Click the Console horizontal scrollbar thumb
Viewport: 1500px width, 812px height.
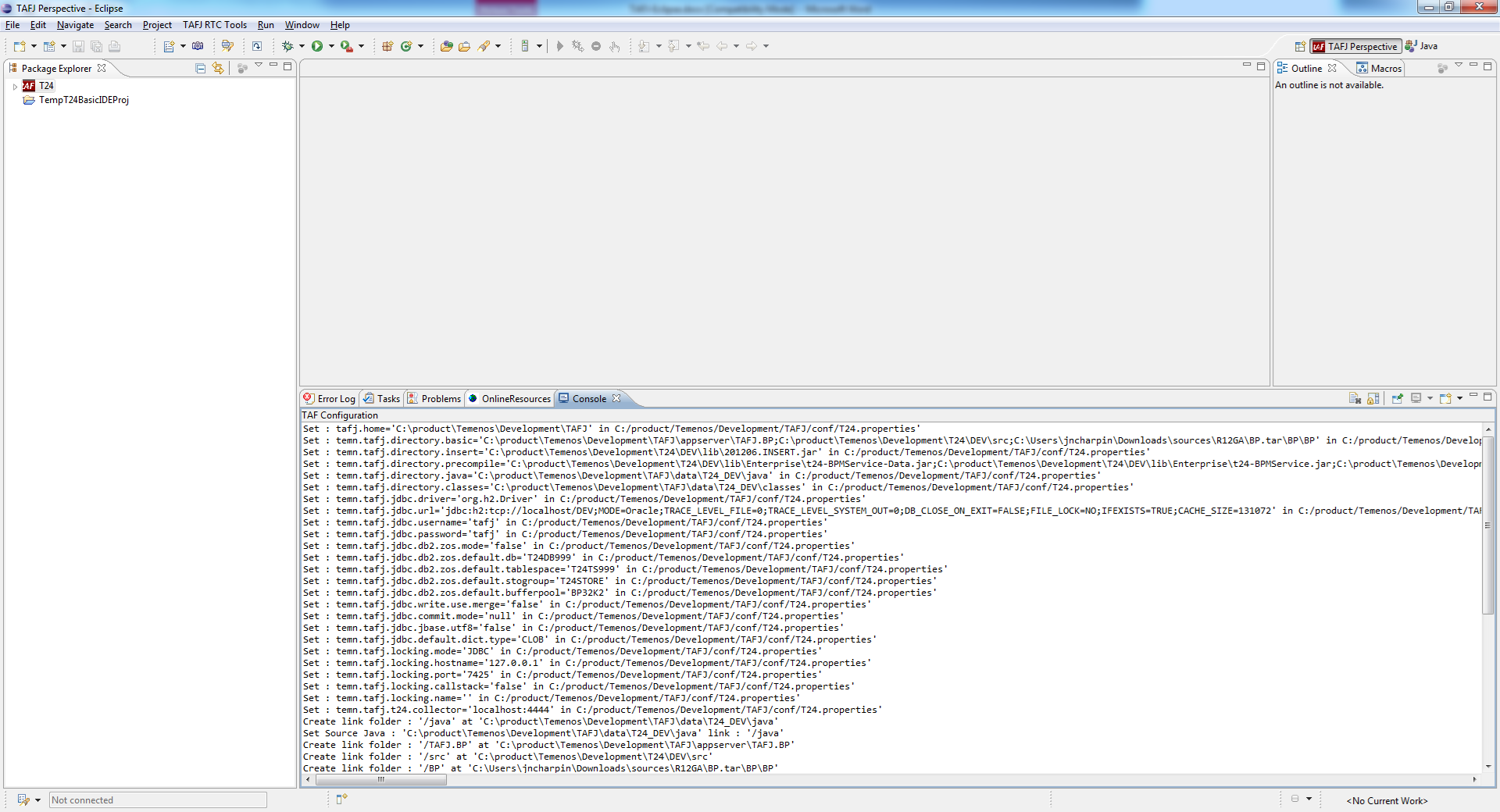(381, 779)
